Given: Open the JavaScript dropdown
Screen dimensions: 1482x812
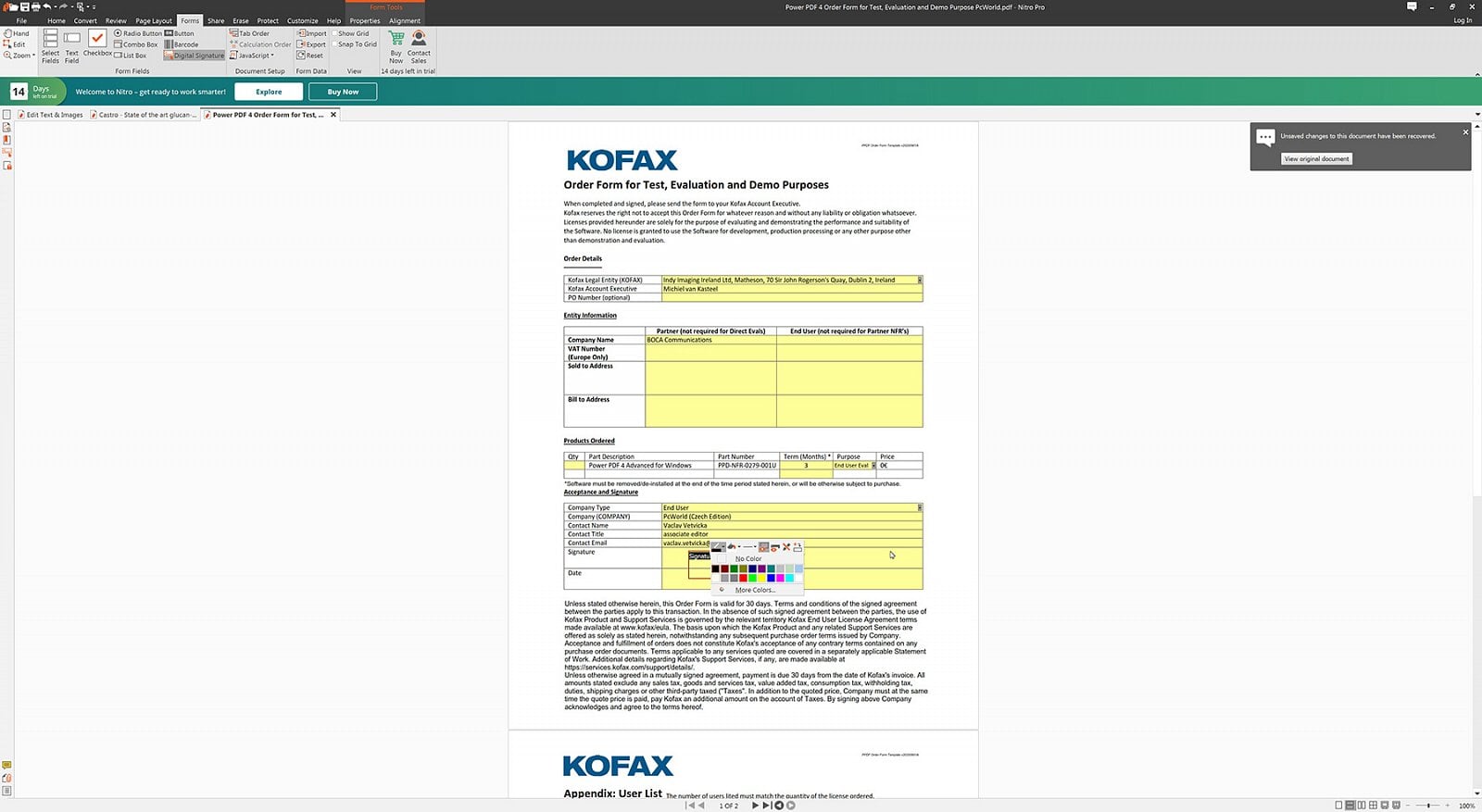Looking at the screenshot, I should point(252,56).
